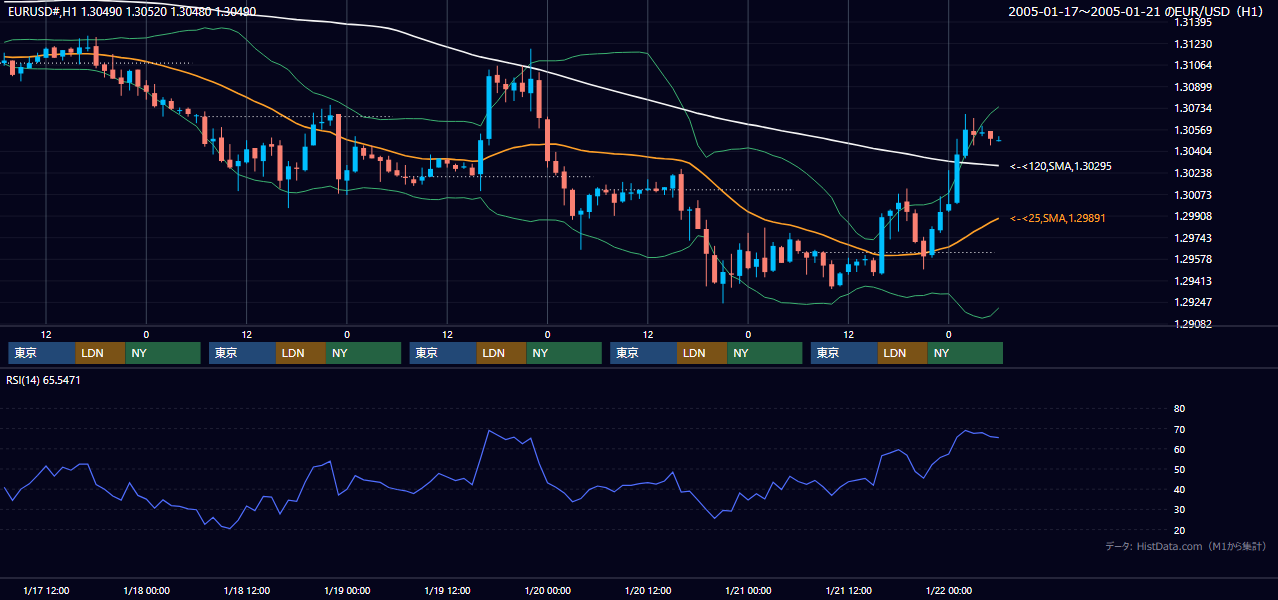Viewport: 1278px width, 600px height.
Task: Click price axis value 1.31230
Action: [1192, 44]
